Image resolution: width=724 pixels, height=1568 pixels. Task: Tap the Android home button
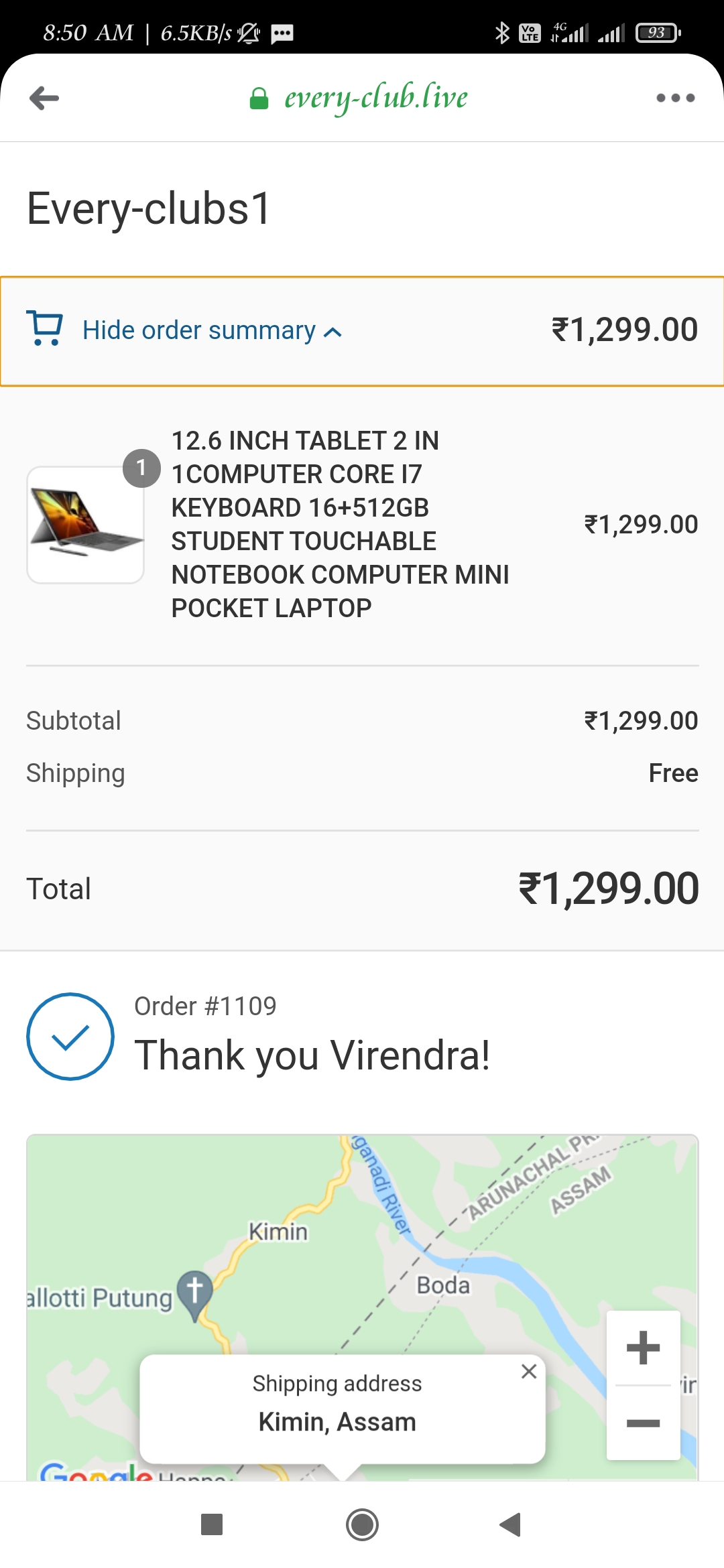(x=362, y=1524)
